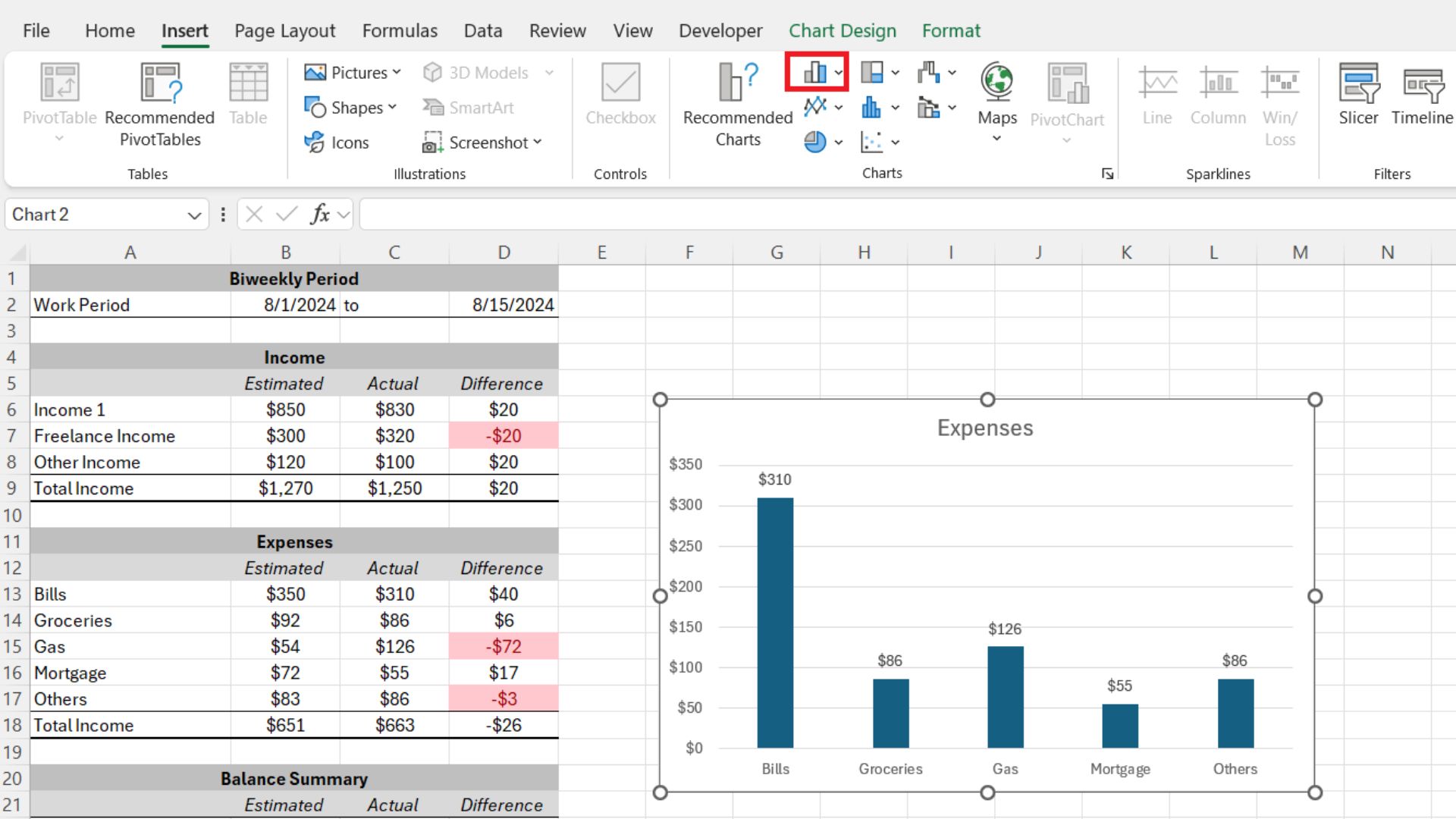
Task: Click the formula bar input field
Action: (907, 215)
